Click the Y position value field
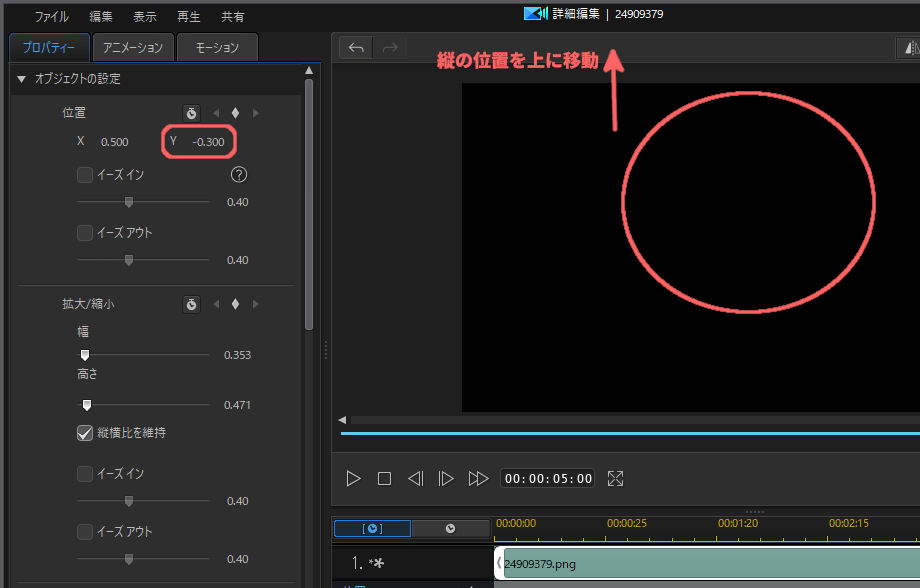 [208, 142]
